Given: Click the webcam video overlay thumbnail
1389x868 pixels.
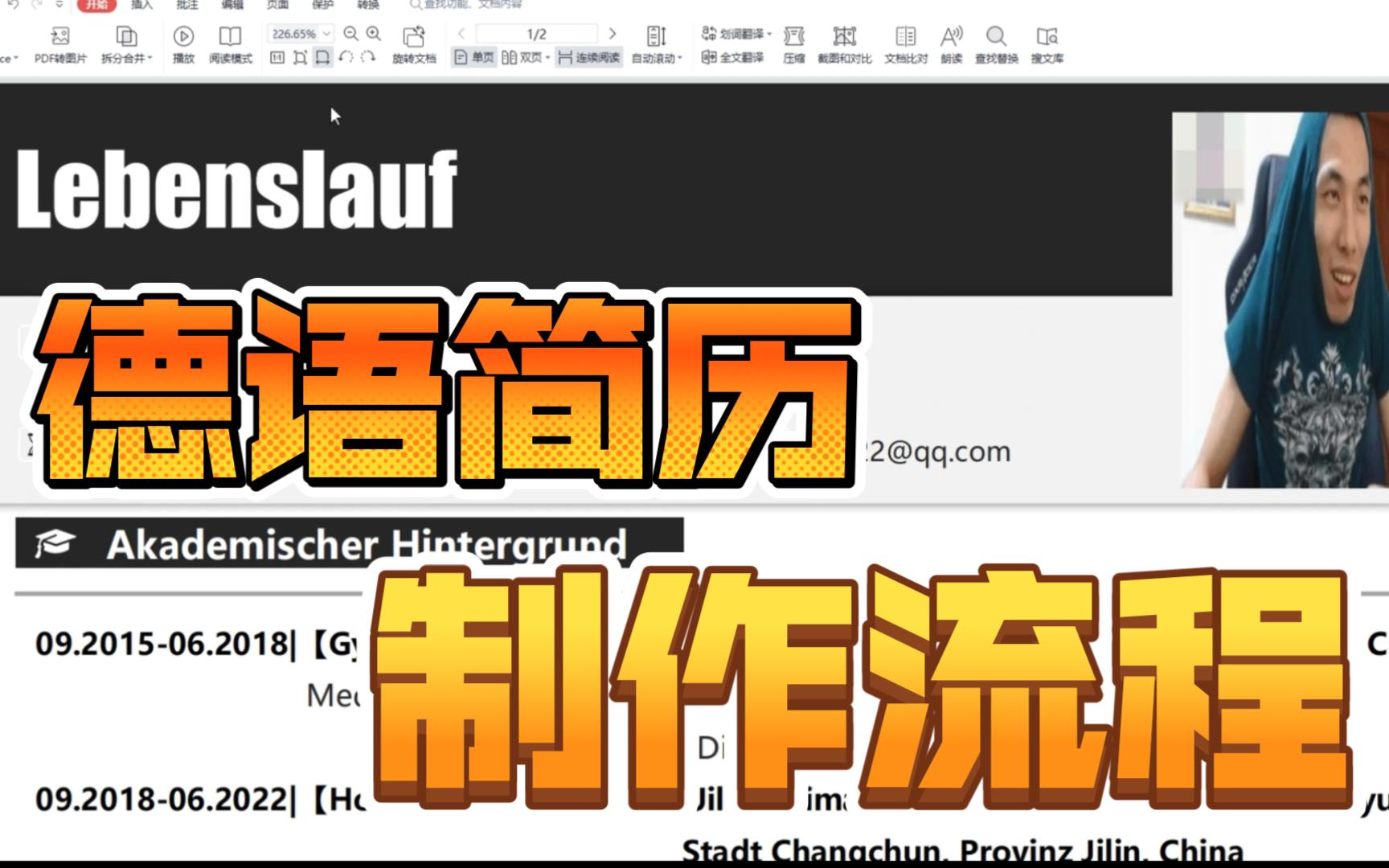Looking at the screenshot, I should click(x=1280, y=300).
